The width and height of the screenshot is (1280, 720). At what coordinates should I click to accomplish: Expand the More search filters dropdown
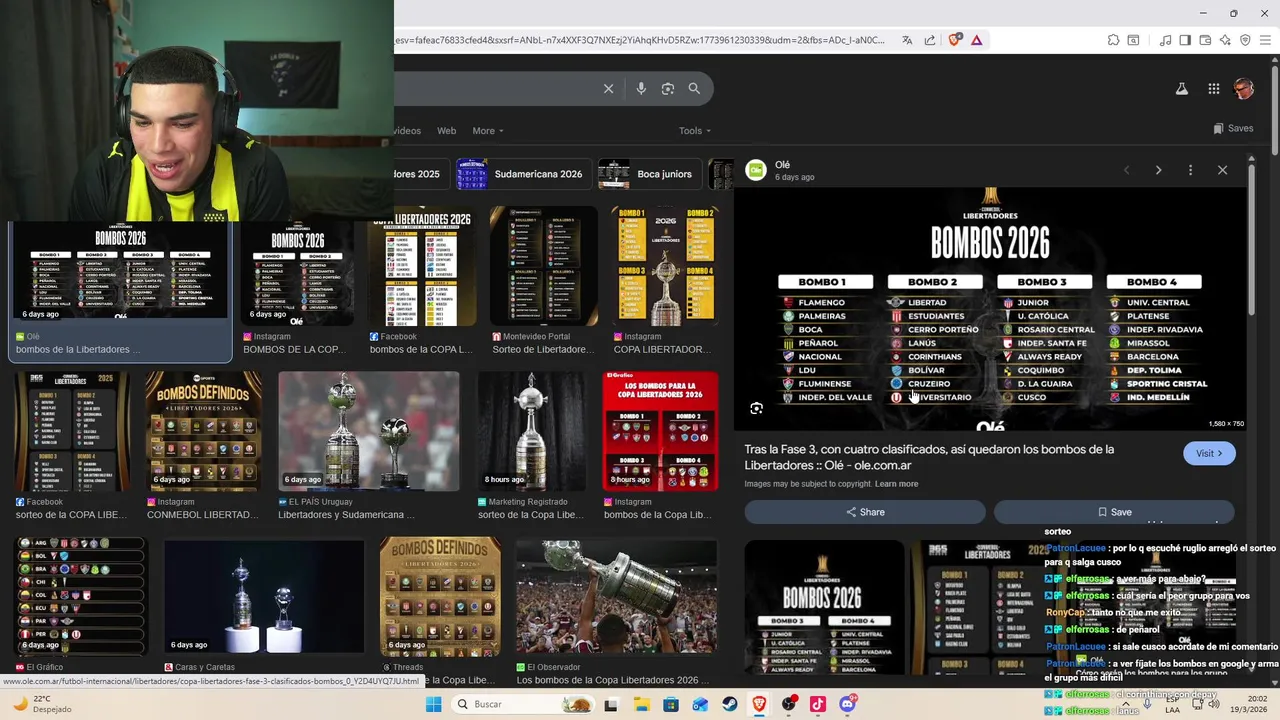pos(488,131)
